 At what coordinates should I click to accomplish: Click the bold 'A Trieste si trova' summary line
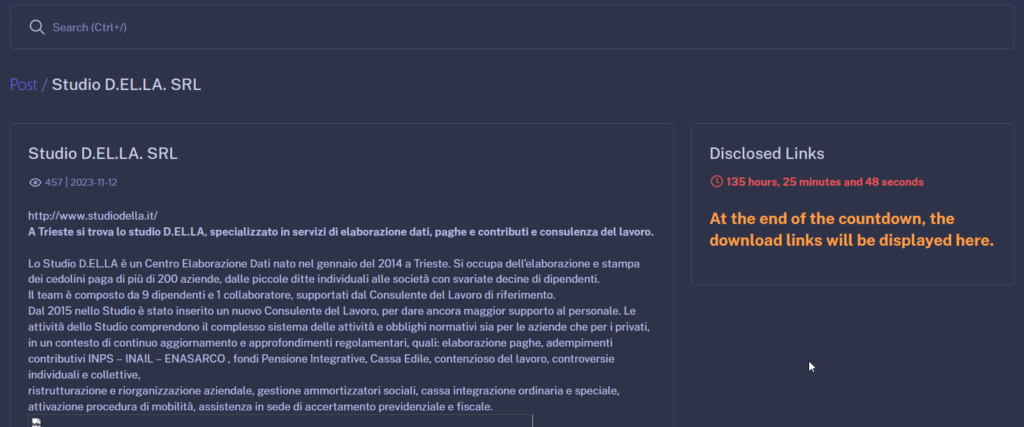click(340, 232)
